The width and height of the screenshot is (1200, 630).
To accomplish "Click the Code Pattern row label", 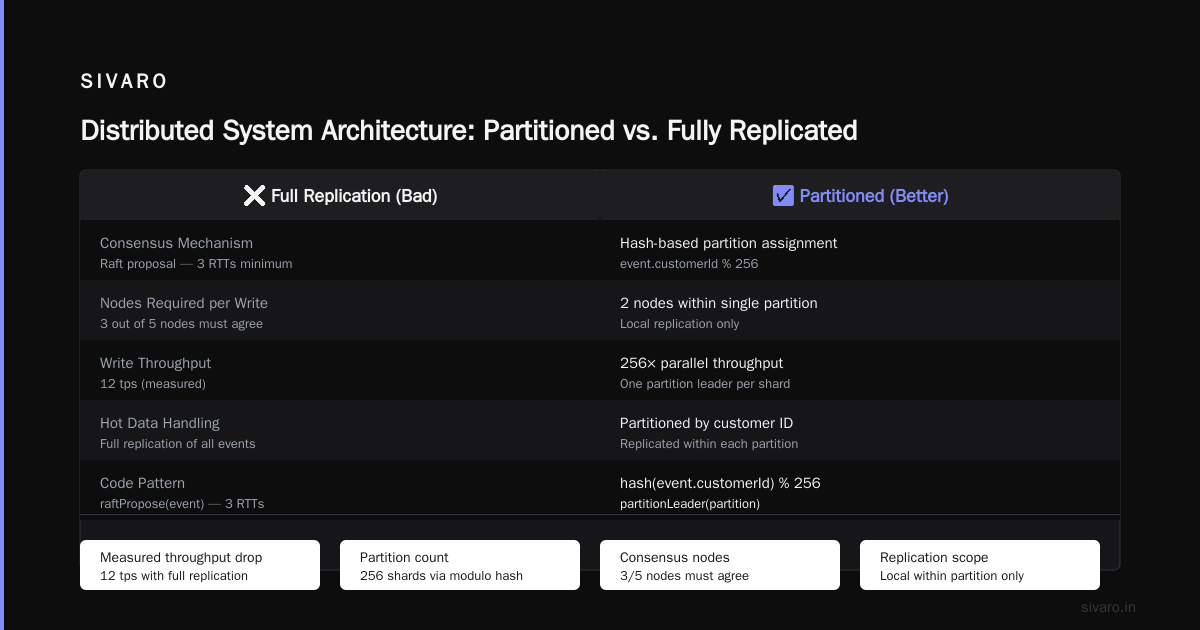I will pyautogui.click(x=142, y=483).
